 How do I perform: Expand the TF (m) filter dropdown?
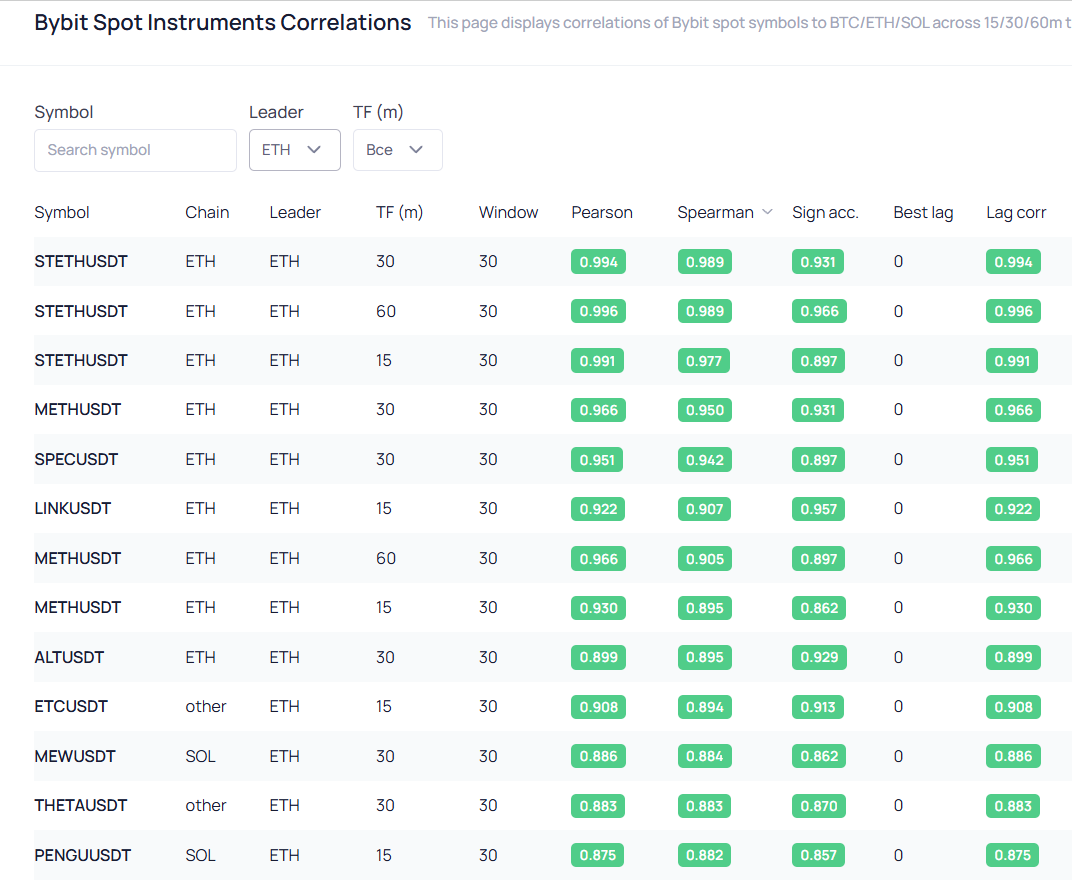pos(397,150)
